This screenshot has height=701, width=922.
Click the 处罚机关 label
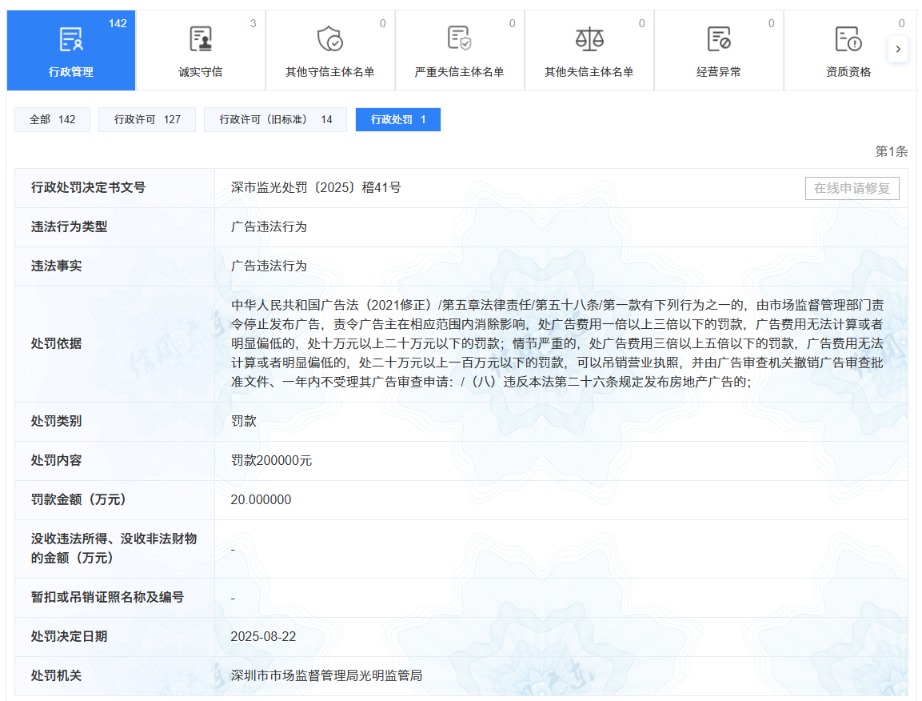pos(56,676)
